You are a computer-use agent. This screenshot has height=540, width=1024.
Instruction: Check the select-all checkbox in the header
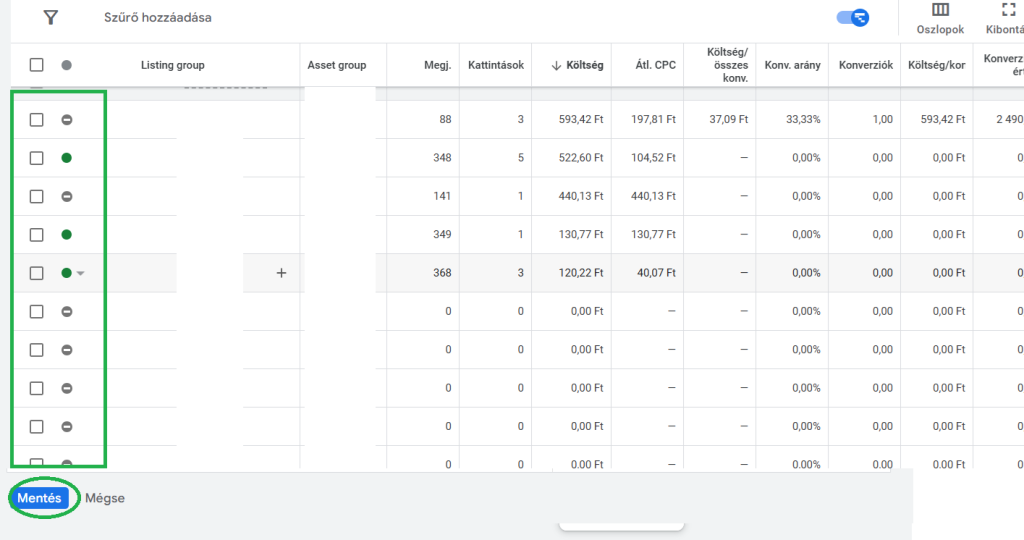[37, 65]
